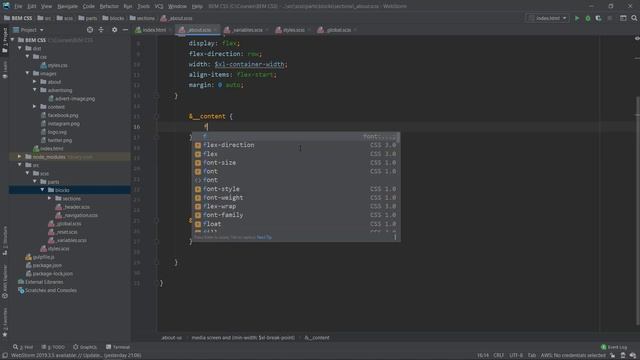Open the Navigate menu
The image size is (640, 360).
[67, 6]
